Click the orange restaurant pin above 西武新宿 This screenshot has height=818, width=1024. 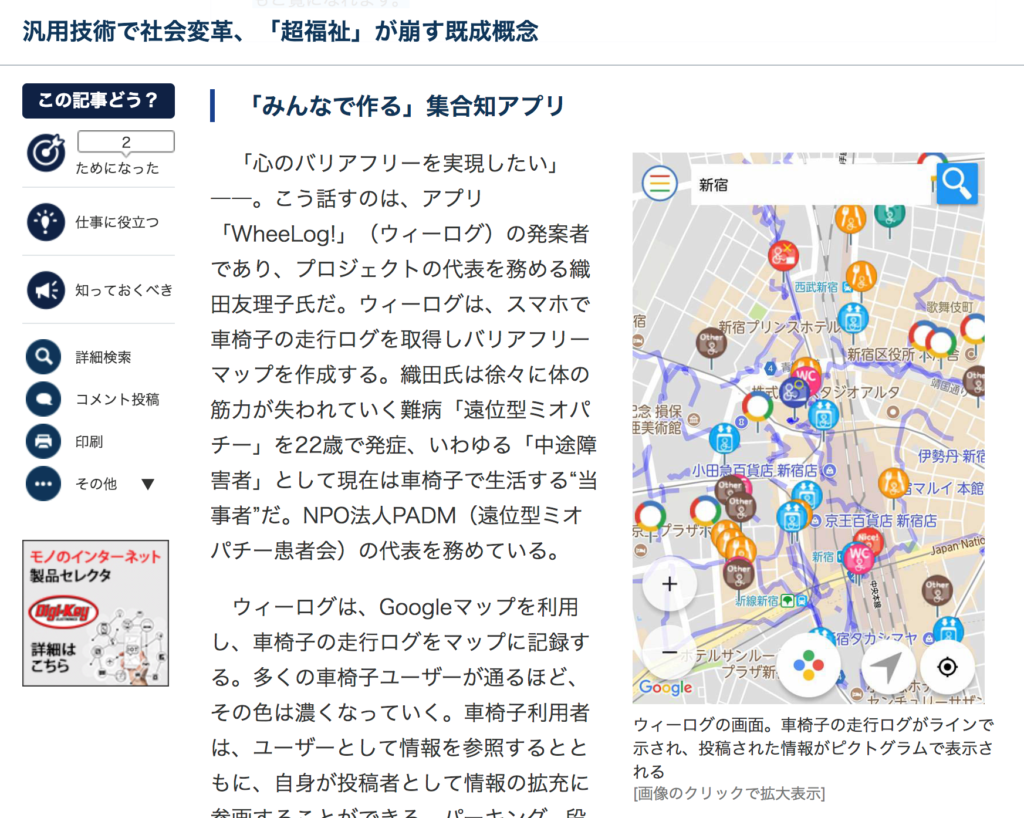[861, 278]
